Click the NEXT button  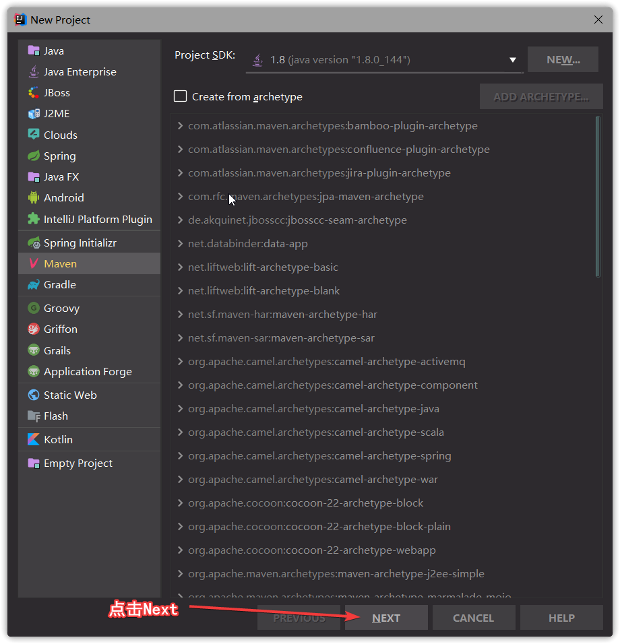coord(386,617)
